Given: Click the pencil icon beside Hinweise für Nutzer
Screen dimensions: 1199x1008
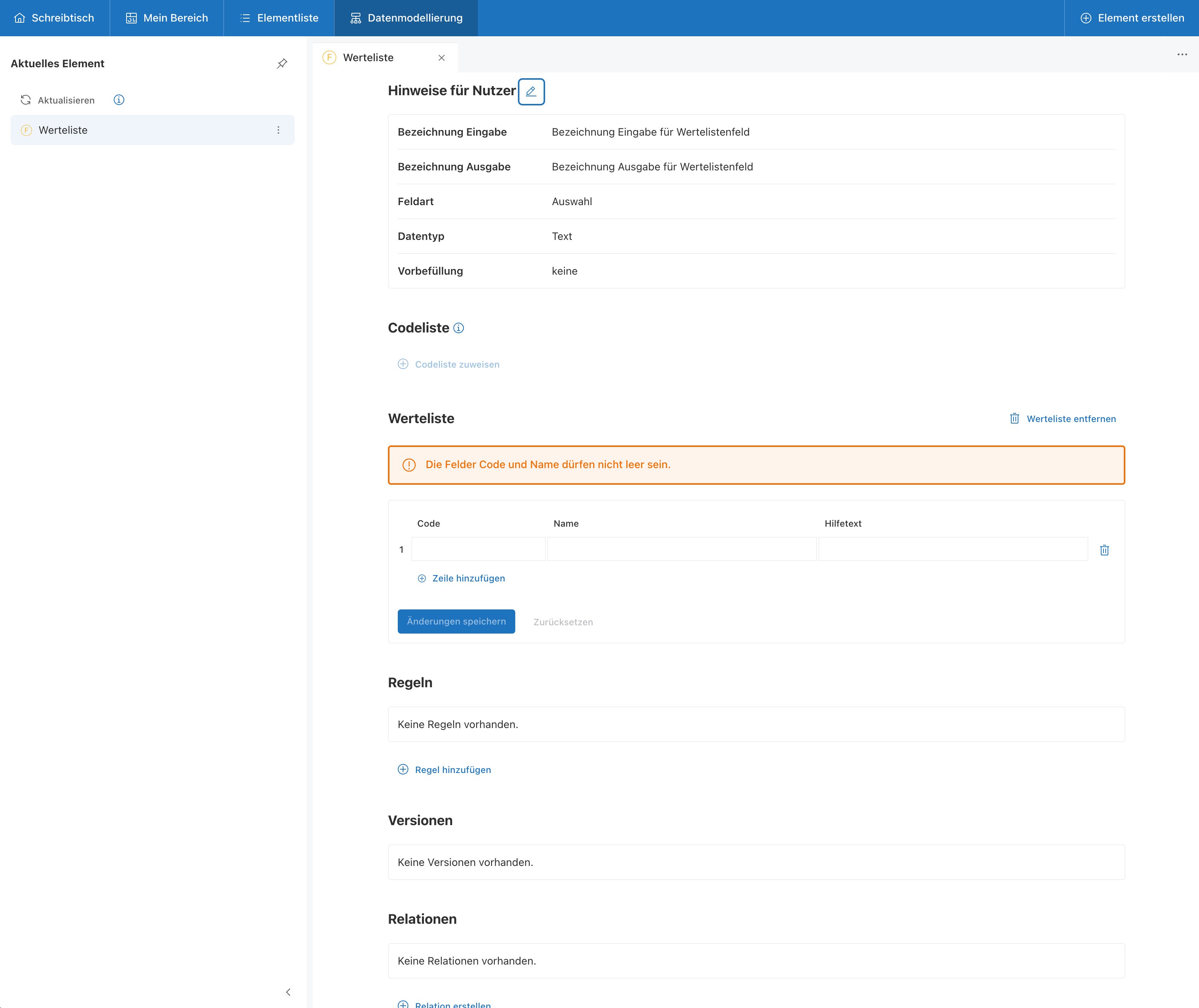Looking at the screenshot, I should pos(531,91).
